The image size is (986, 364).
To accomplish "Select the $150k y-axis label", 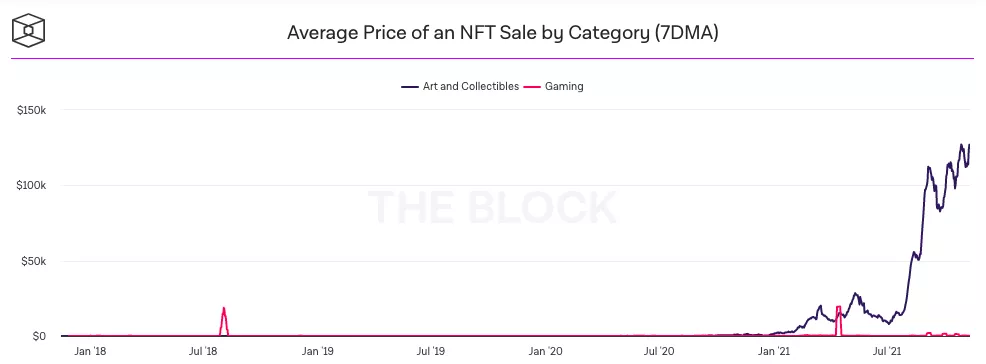I will (x=31, y=110).
